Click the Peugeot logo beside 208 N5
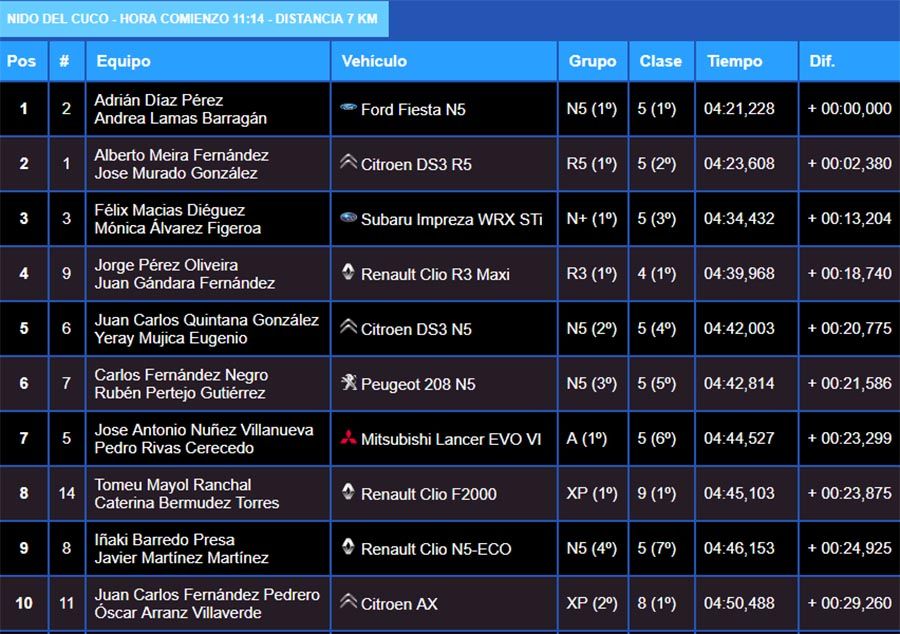900x634 pixels. 348,382
